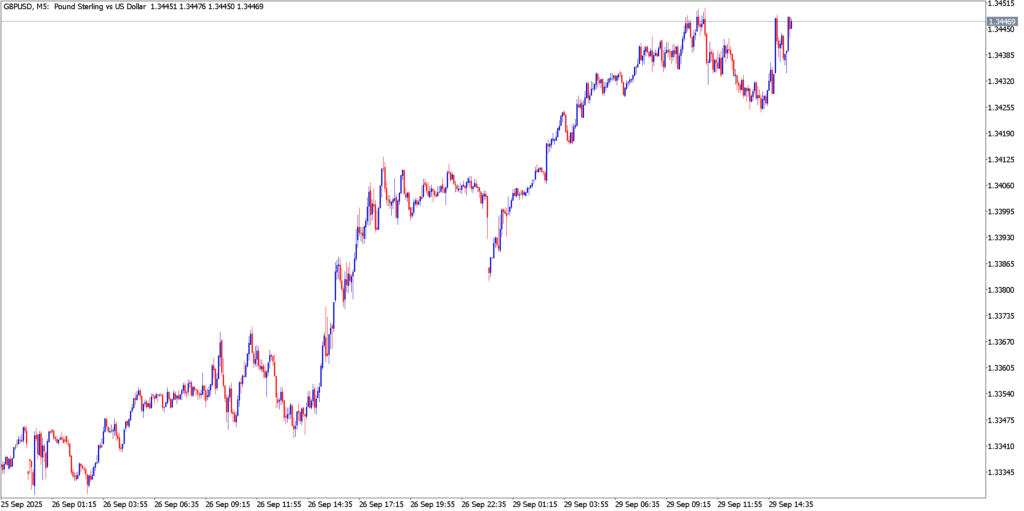1024x511 pixels.
Task: Select the 26 Sep 19:55 time label
Action: pyautogui.click(x=435, y=504)
